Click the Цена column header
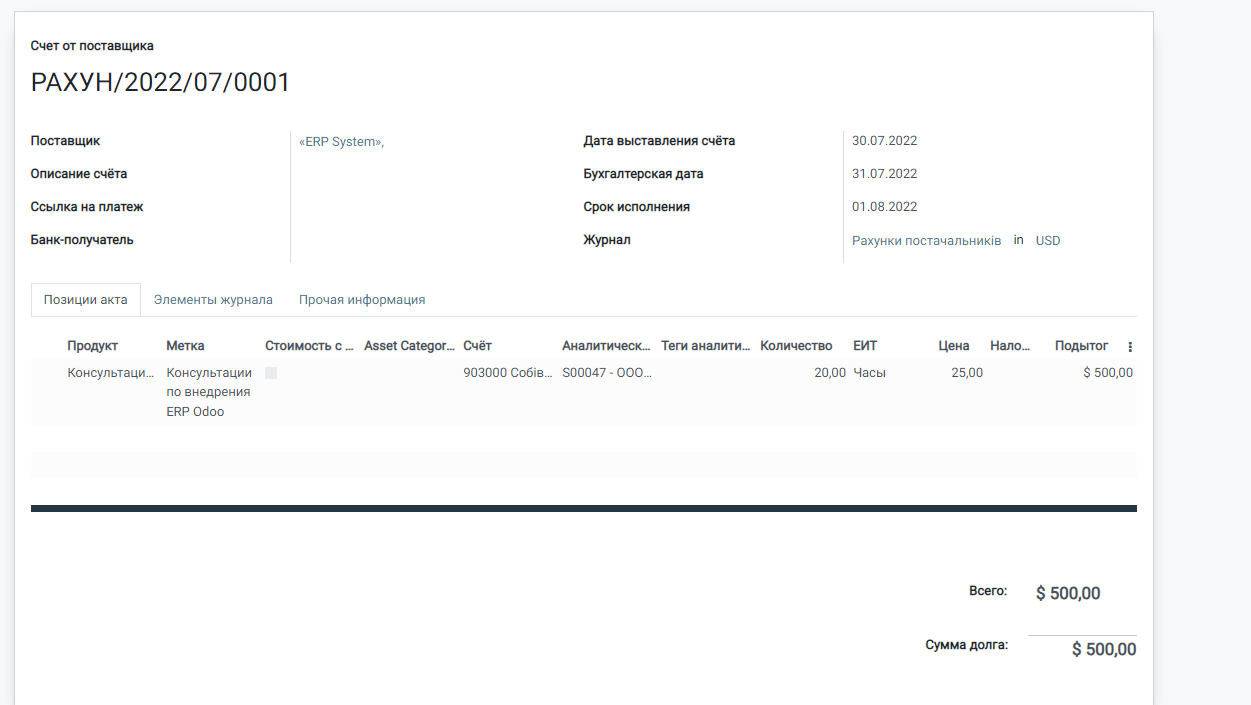 pyautogui.click(x=953, y=346)
